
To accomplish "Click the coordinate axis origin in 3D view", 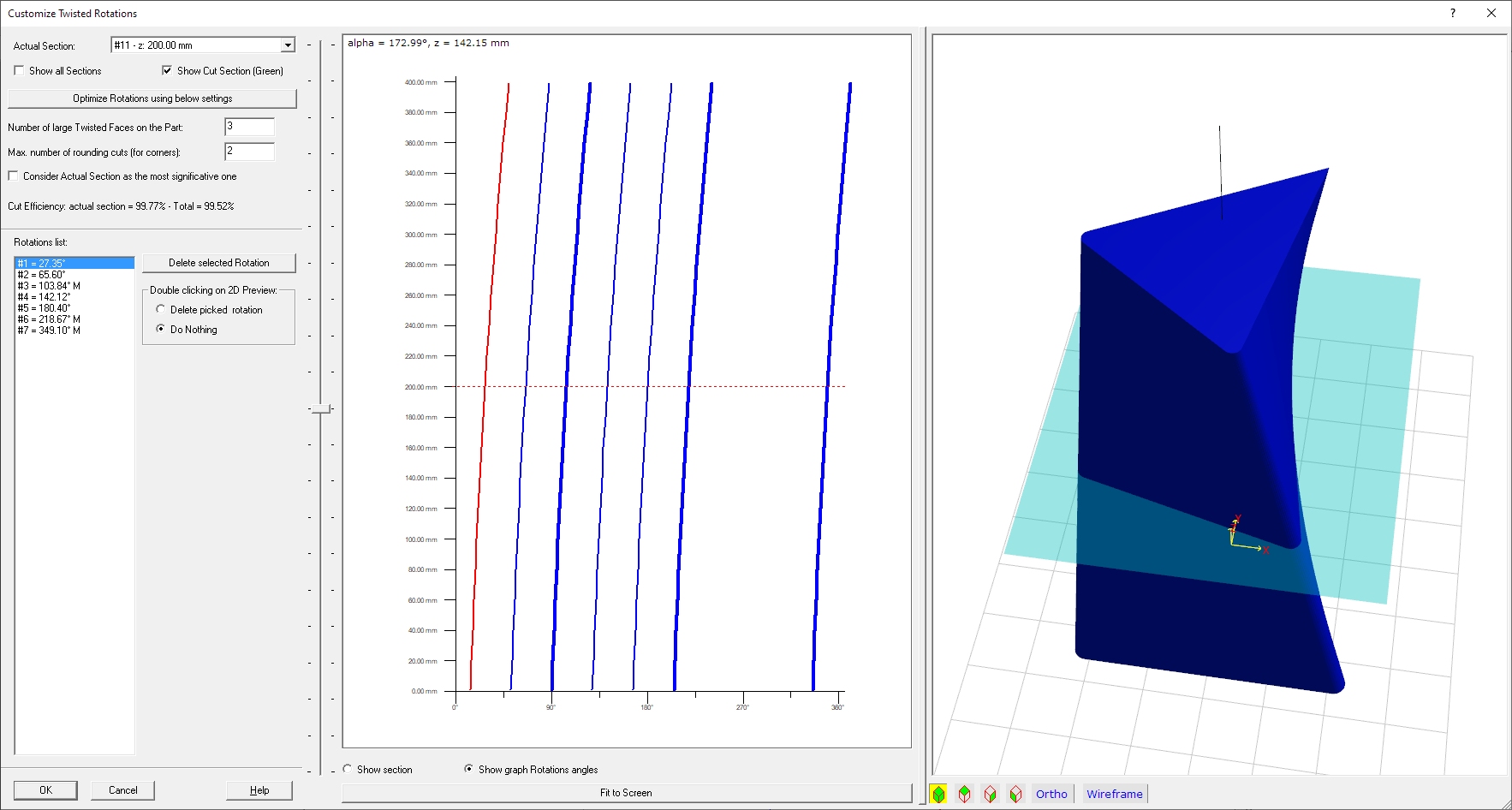I will pyautogui.click(x=1232, y=545).
